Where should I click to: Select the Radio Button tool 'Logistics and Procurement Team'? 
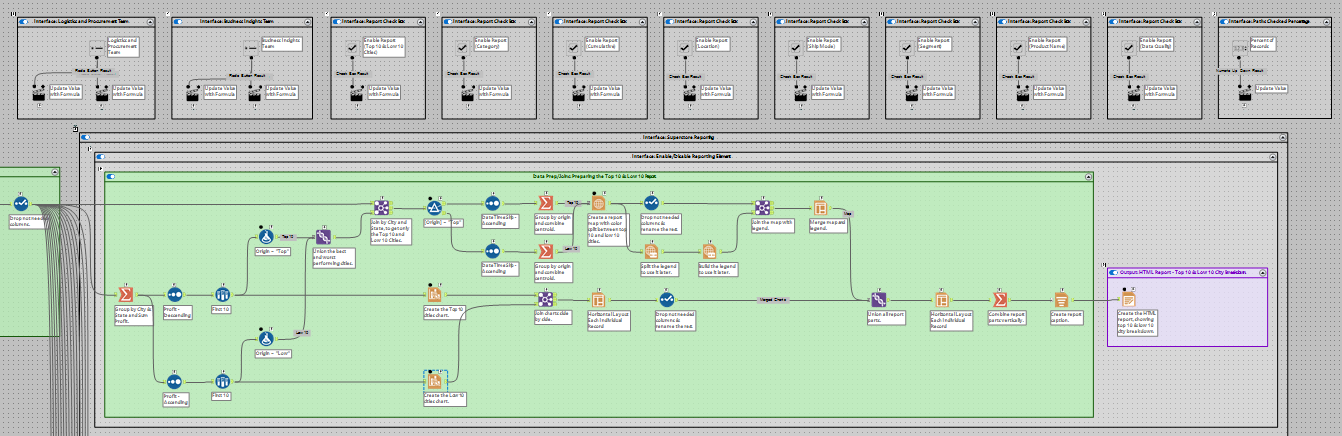[97, 47]
